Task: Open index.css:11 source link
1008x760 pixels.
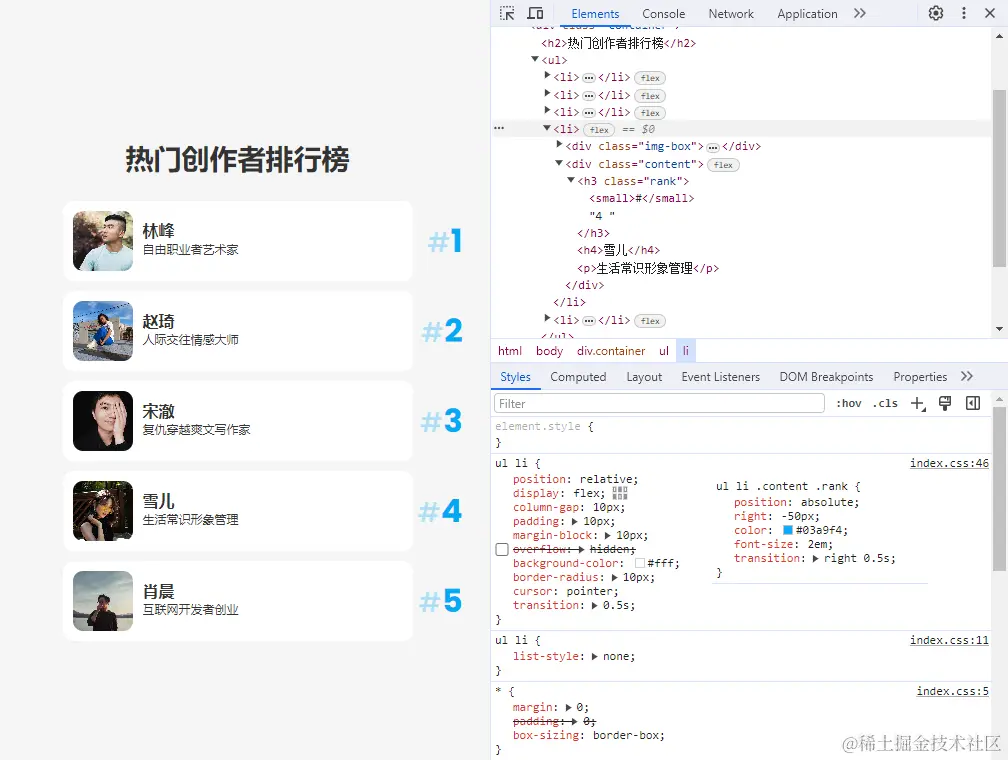Action: pos(948,640)
